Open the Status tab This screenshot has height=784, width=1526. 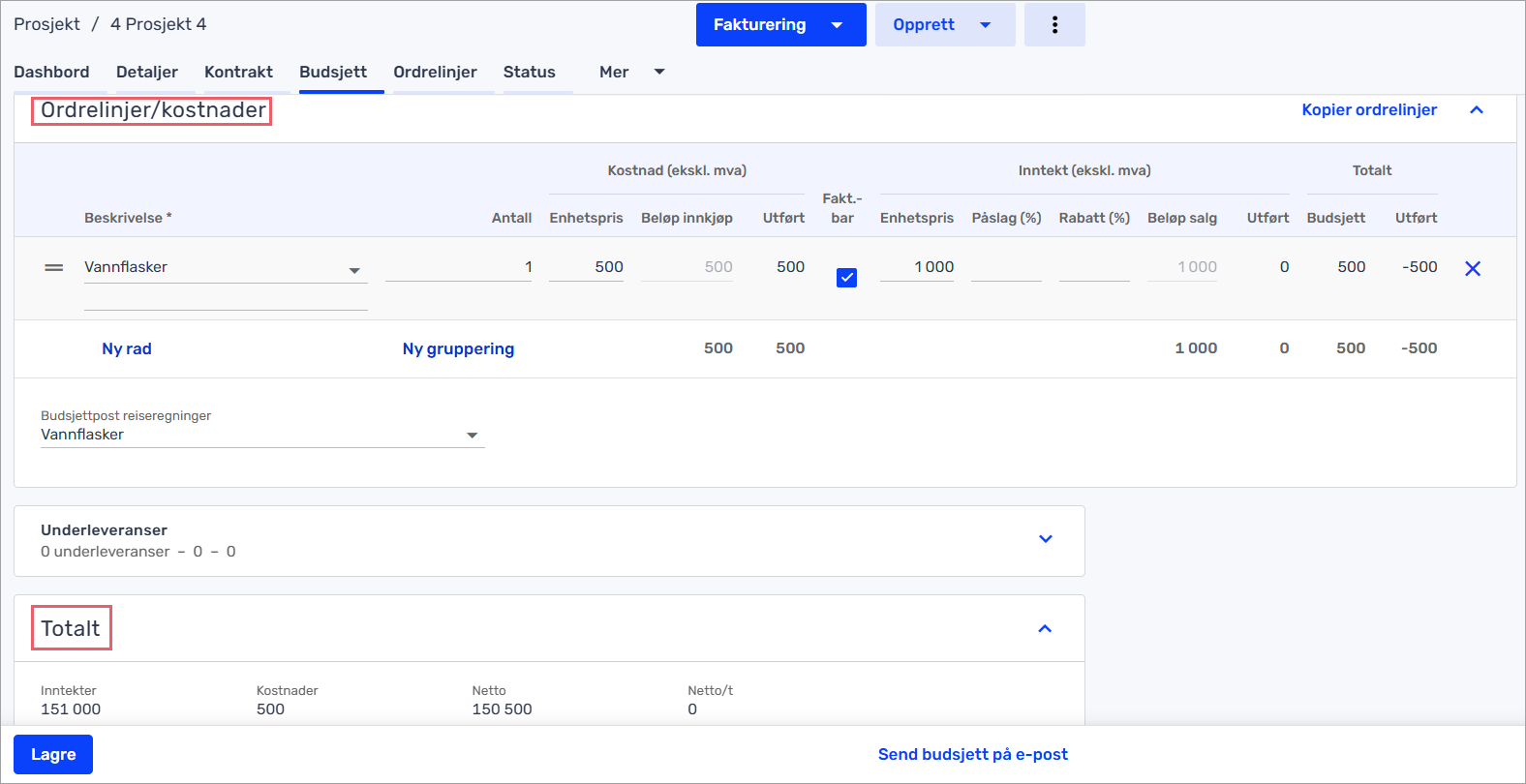(530, 72)
